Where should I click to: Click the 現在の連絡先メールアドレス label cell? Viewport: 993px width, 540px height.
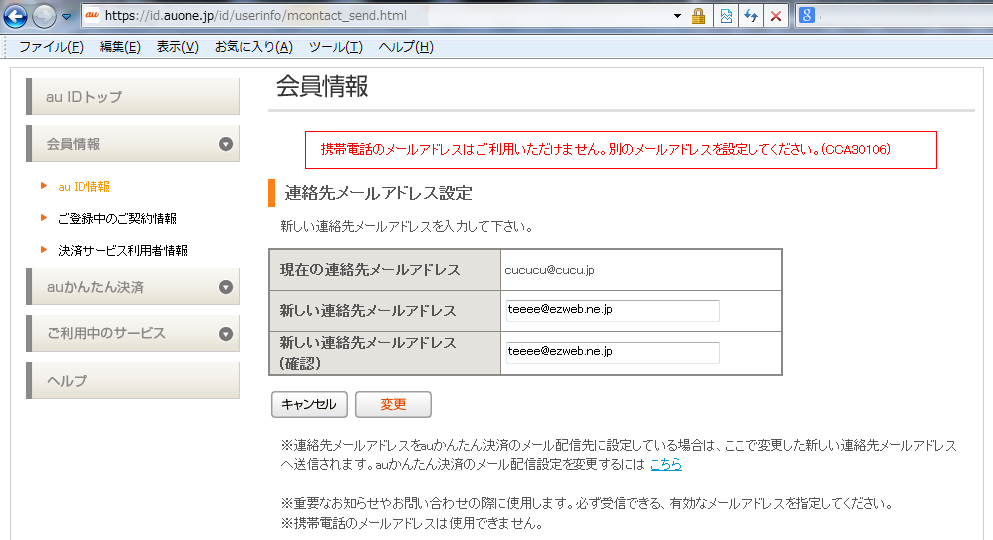[x=385, y=270]
